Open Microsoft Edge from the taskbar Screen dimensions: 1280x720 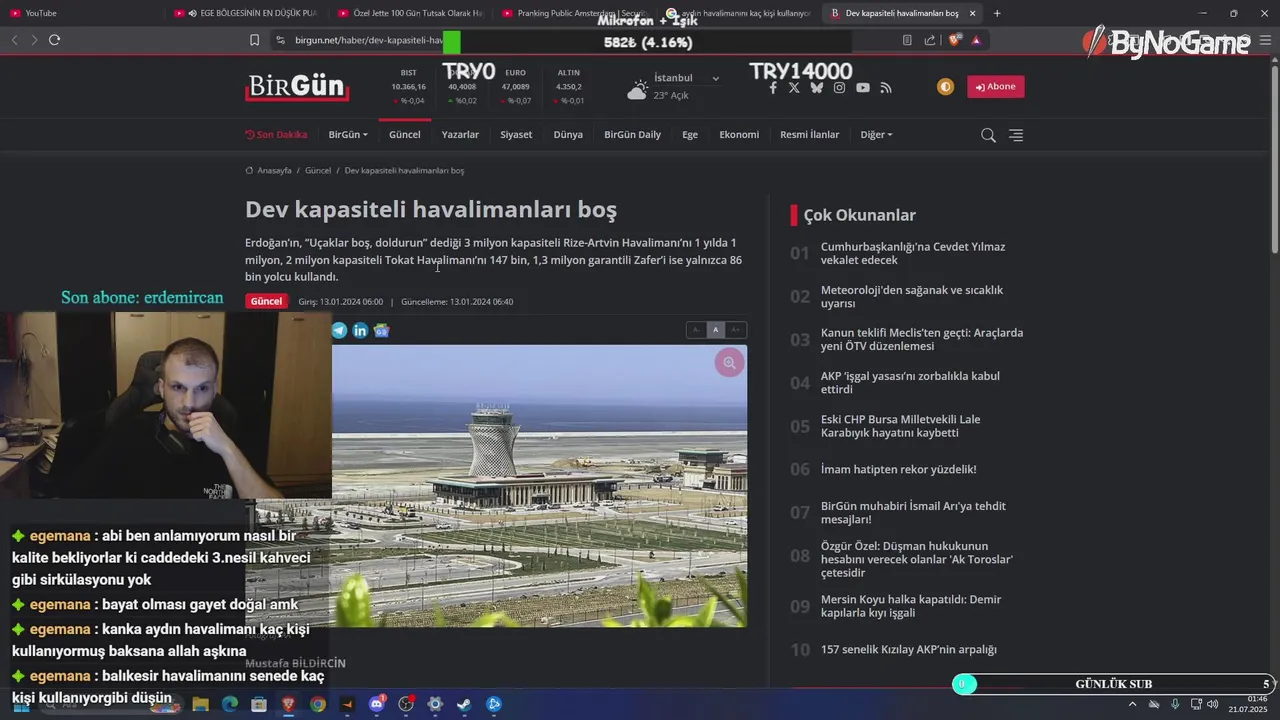[x=230, y=704]
